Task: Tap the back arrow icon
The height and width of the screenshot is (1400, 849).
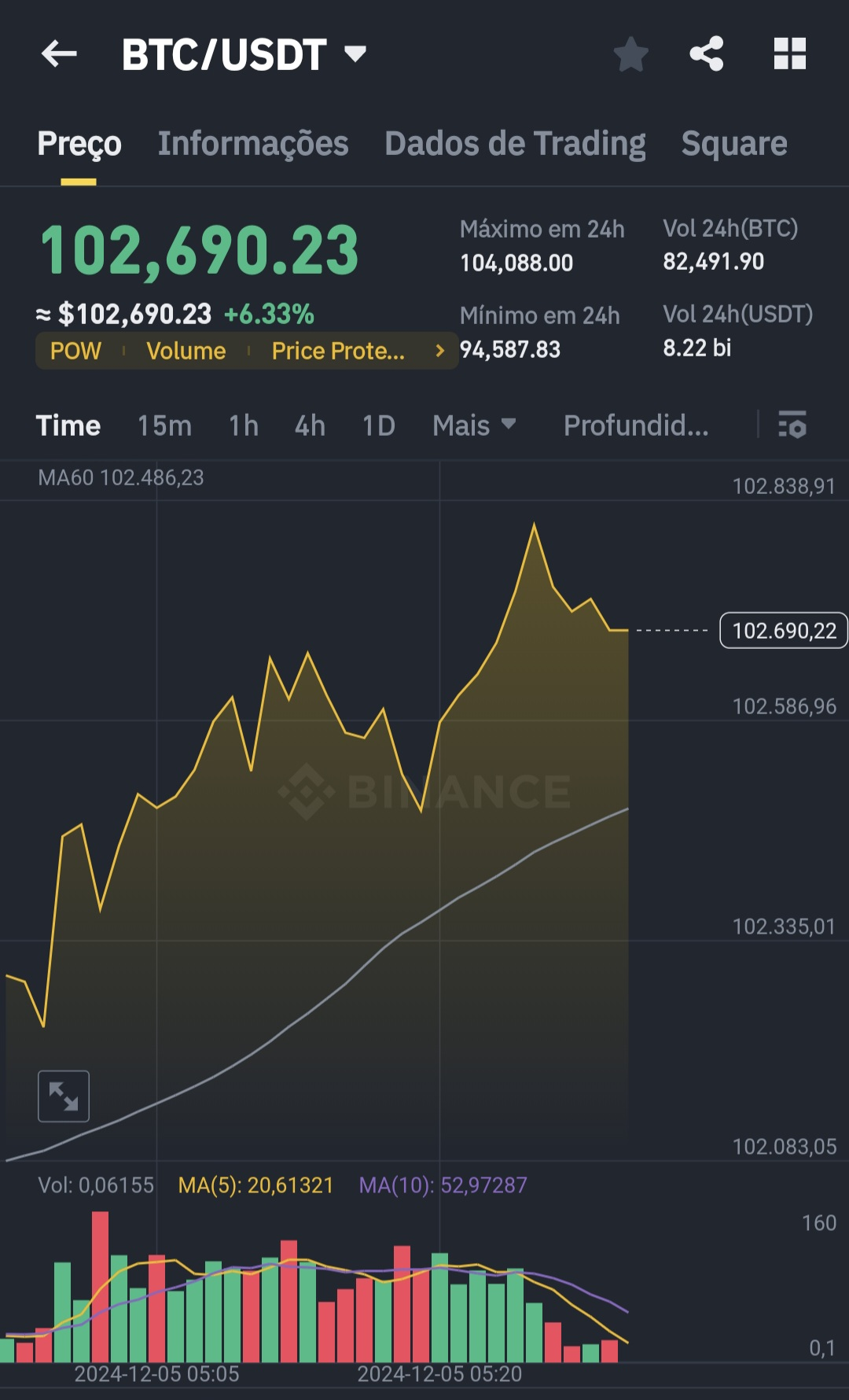Action: [x=59, y=54]
